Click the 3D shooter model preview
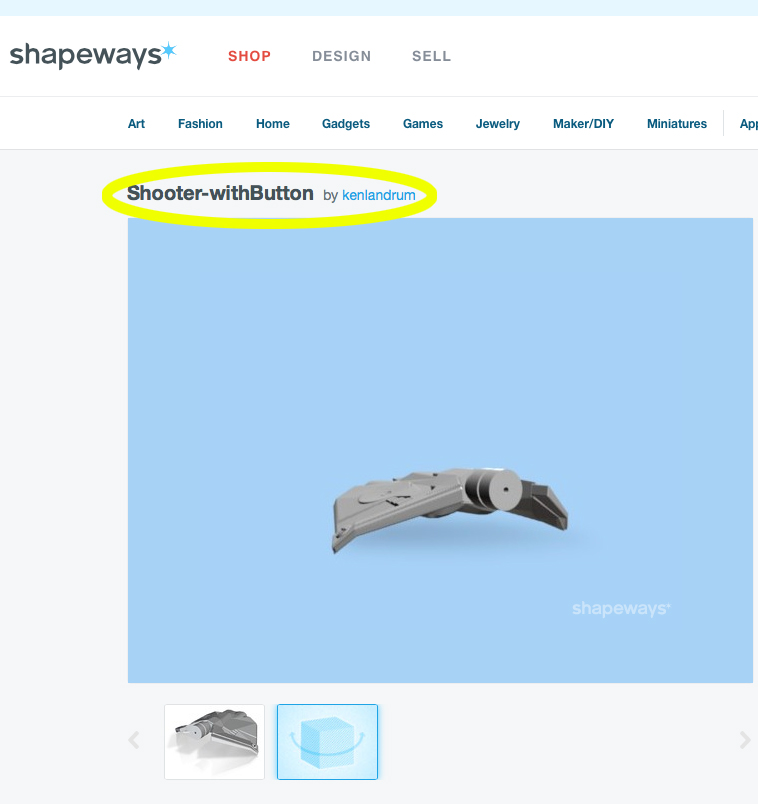 (450, 509)
